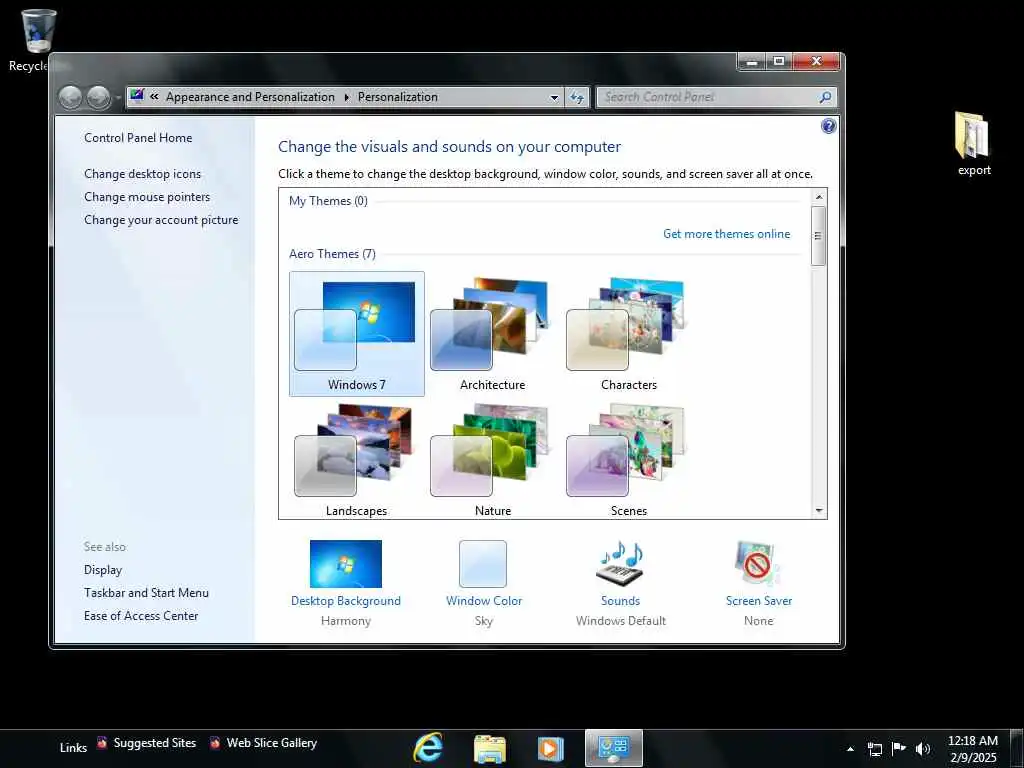Image resolution: width=1024 pixels, height=768 pixels.
Task: Show hidden tray icons arrow
Action: [x=850, y=749]
